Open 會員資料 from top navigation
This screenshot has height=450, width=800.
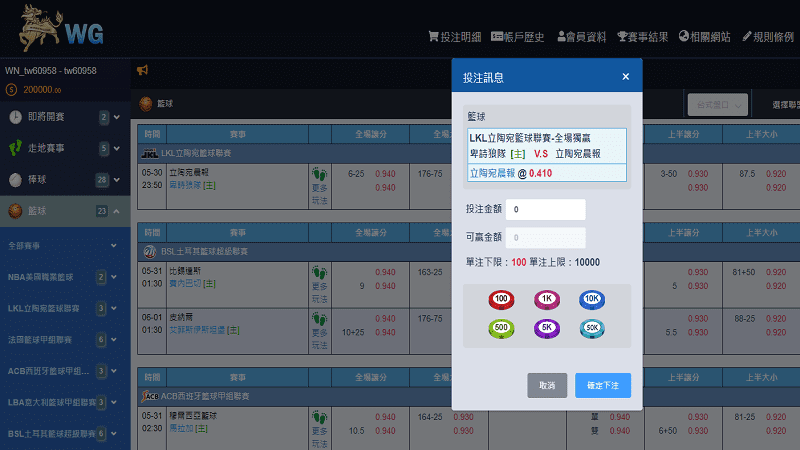click(581, 37)
